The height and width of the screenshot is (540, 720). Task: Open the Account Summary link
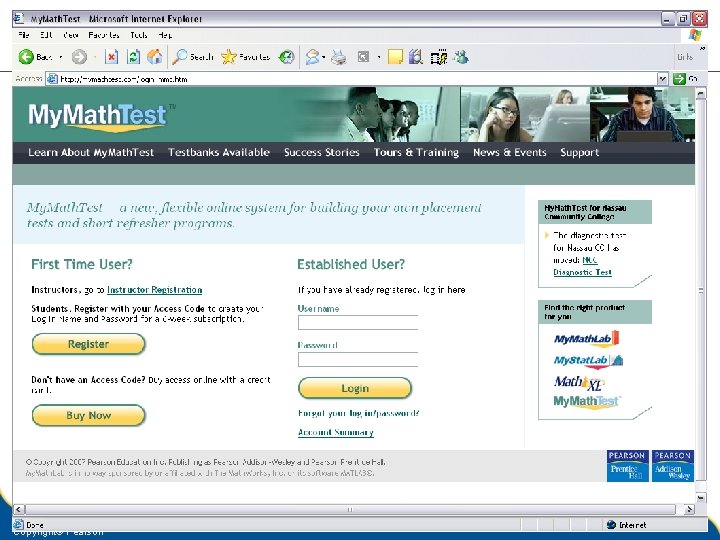click(336, 433)
